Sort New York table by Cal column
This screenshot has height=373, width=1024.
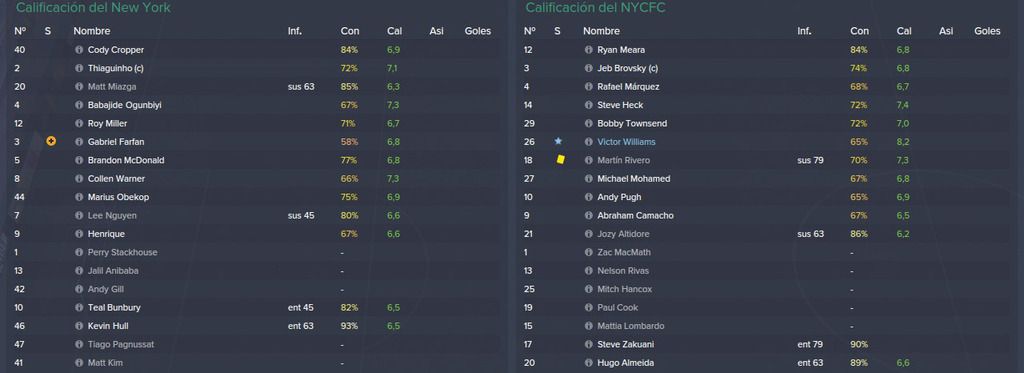click(394, 31)
